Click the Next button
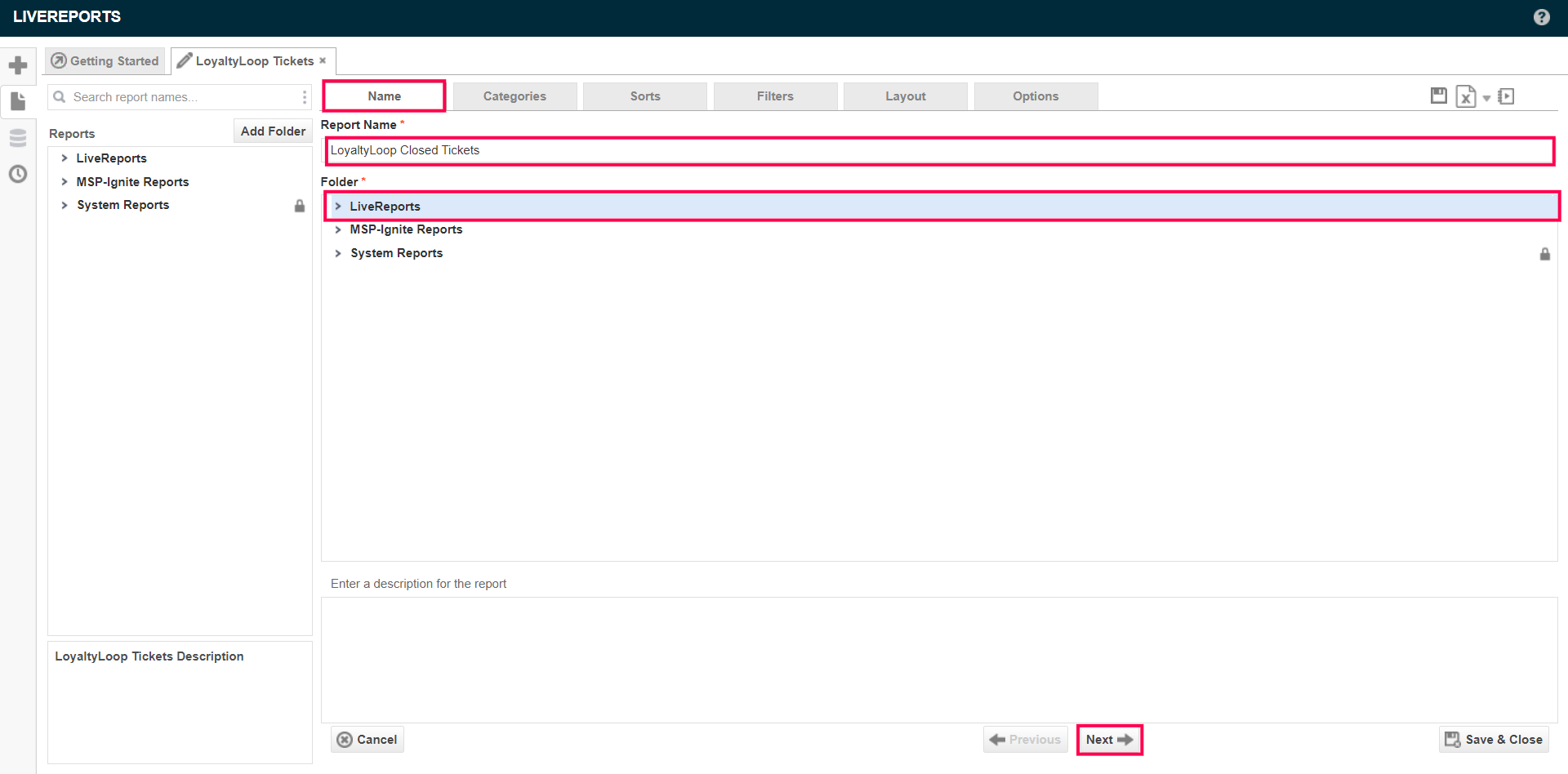The image size is (1568, 774). click(x=1109, y=740)
